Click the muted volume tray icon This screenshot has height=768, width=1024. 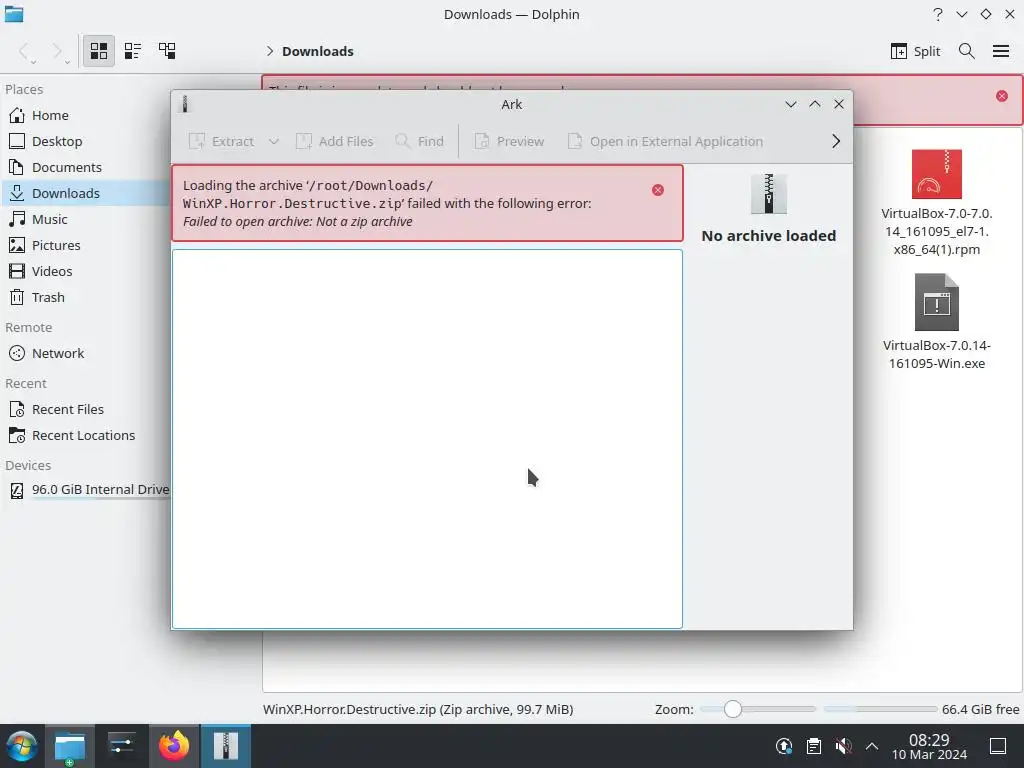[x=843, y=746]
